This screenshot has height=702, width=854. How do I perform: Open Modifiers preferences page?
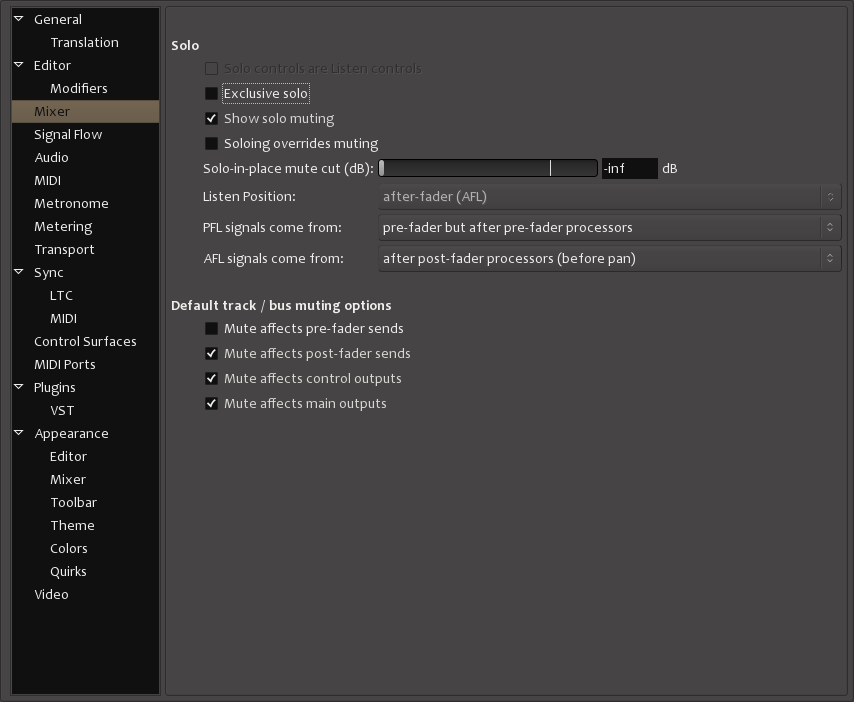click(x=79, y=88)
